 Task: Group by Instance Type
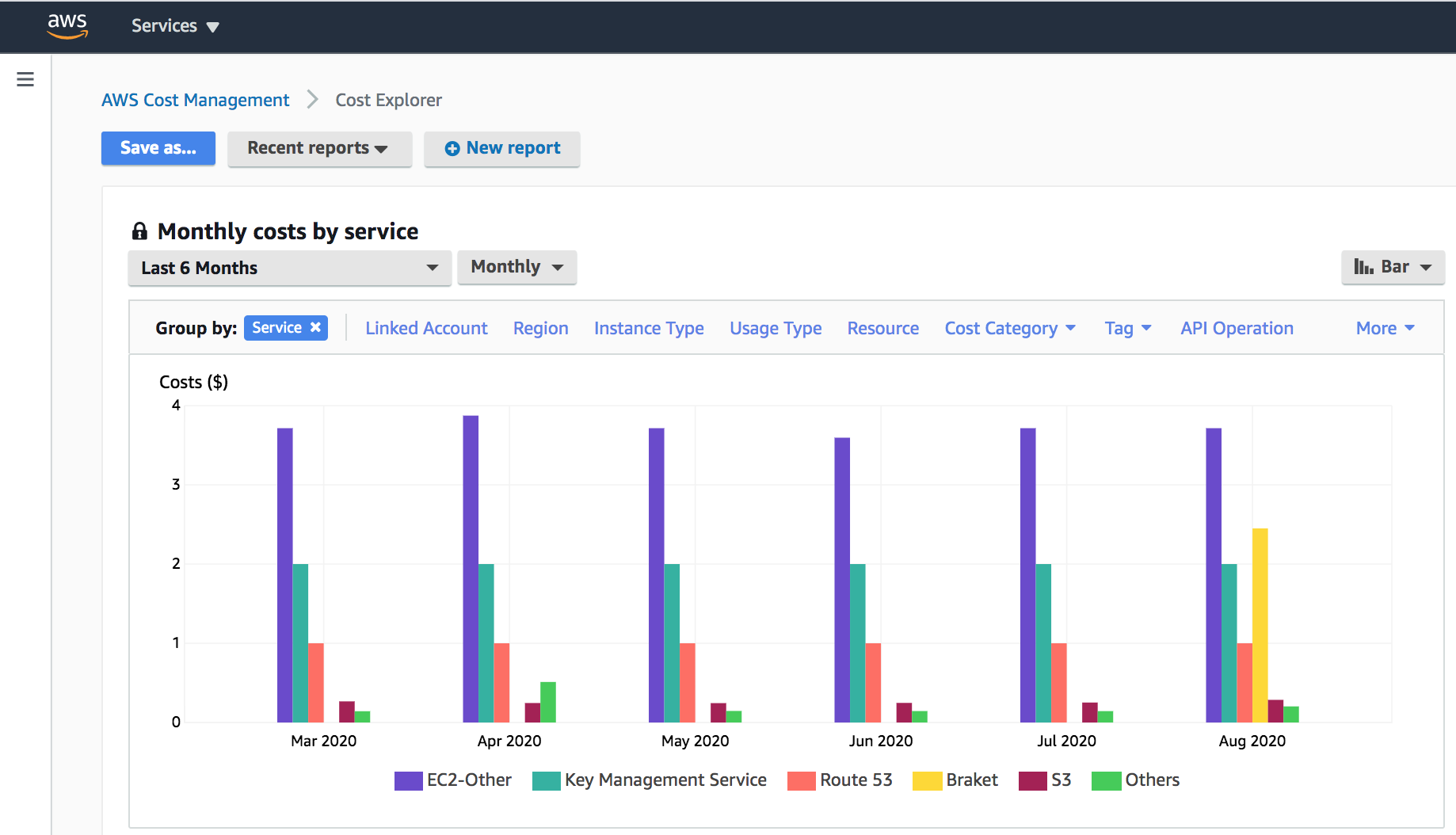click(x=649, y=328)
